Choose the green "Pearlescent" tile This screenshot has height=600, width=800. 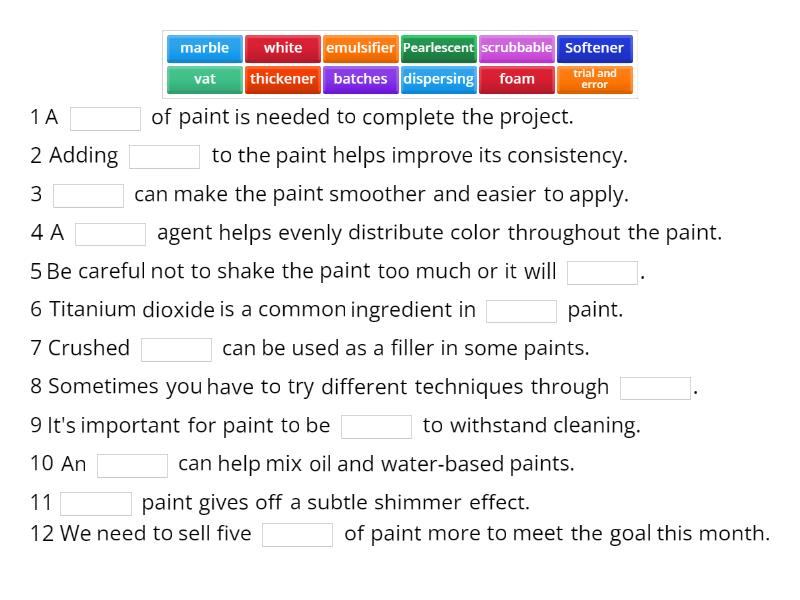(439, 47)
